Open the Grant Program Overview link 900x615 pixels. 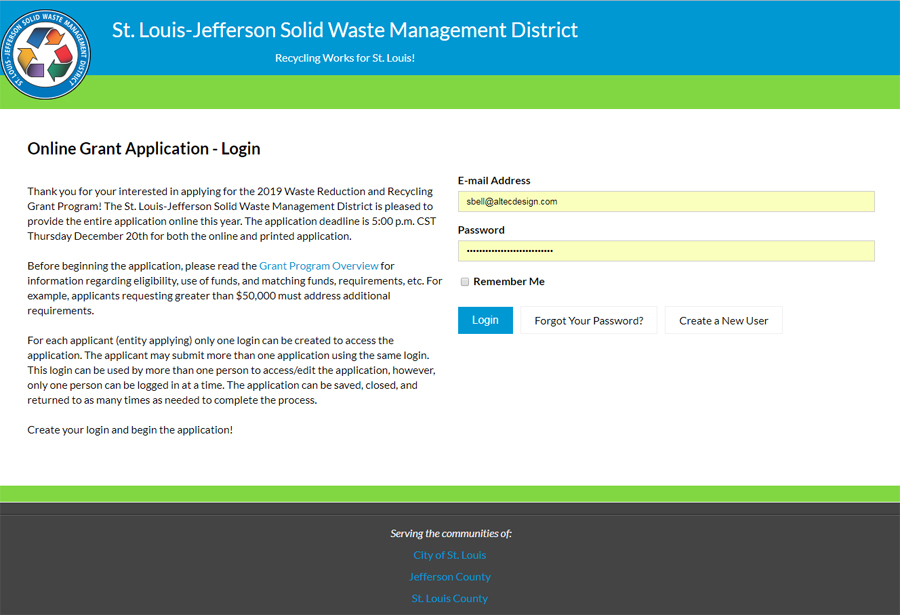point(319,266)
